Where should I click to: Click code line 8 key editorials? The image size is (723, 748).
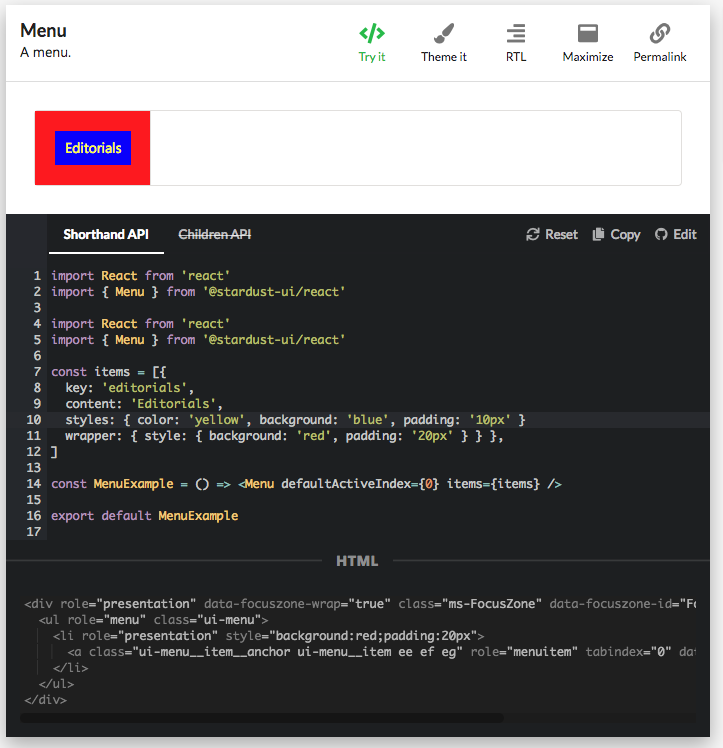pos(130,388)
